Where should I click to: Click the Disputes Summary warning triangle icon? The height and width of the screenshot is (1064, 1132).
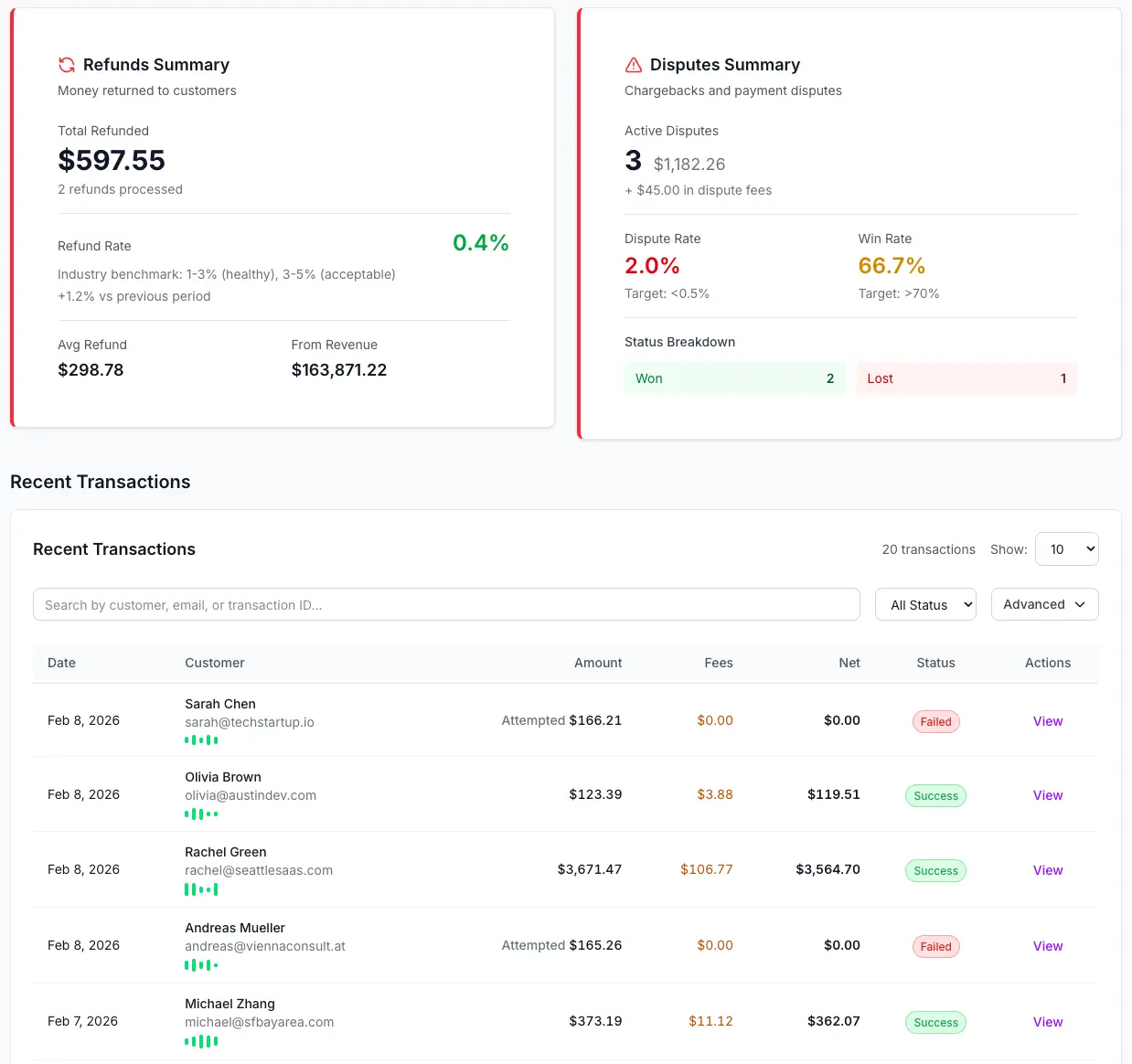(x=634, y=65)
